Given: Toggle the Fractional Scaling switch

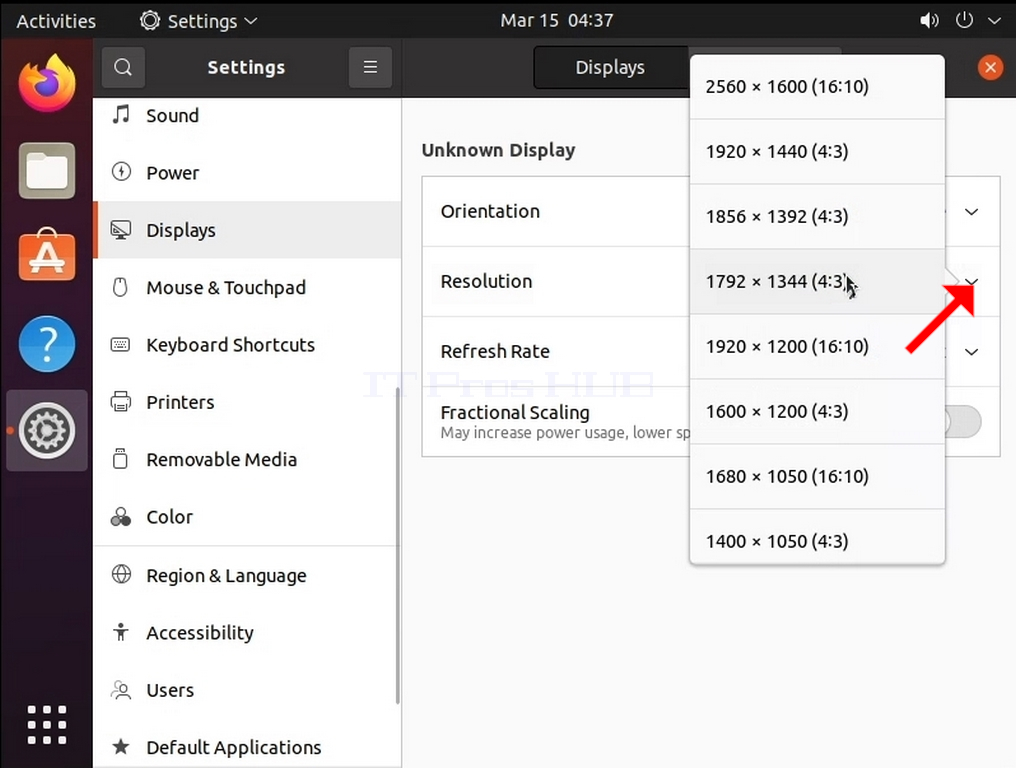Looking at the screenshot, I should (963, 422).
